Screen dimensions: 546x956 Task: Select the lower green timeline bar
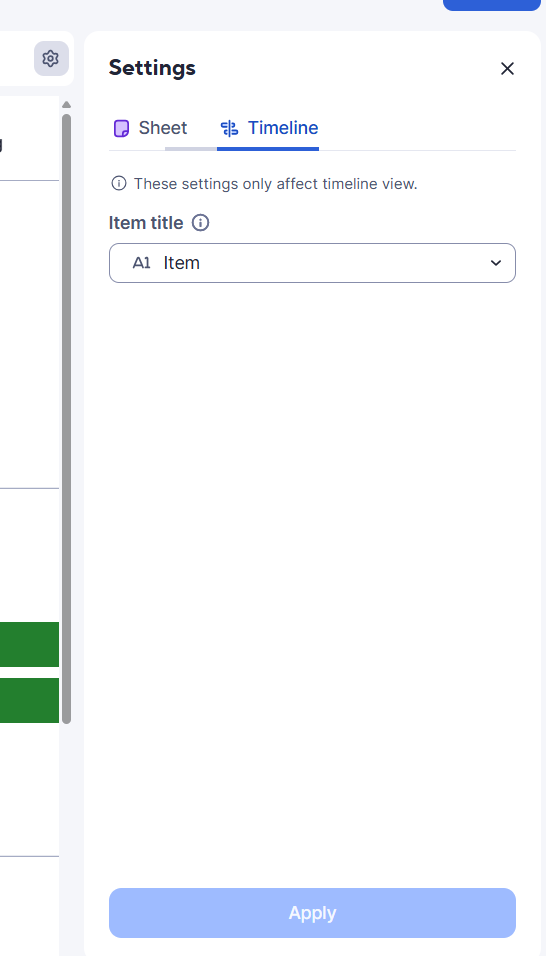click(x=29, y=700)
